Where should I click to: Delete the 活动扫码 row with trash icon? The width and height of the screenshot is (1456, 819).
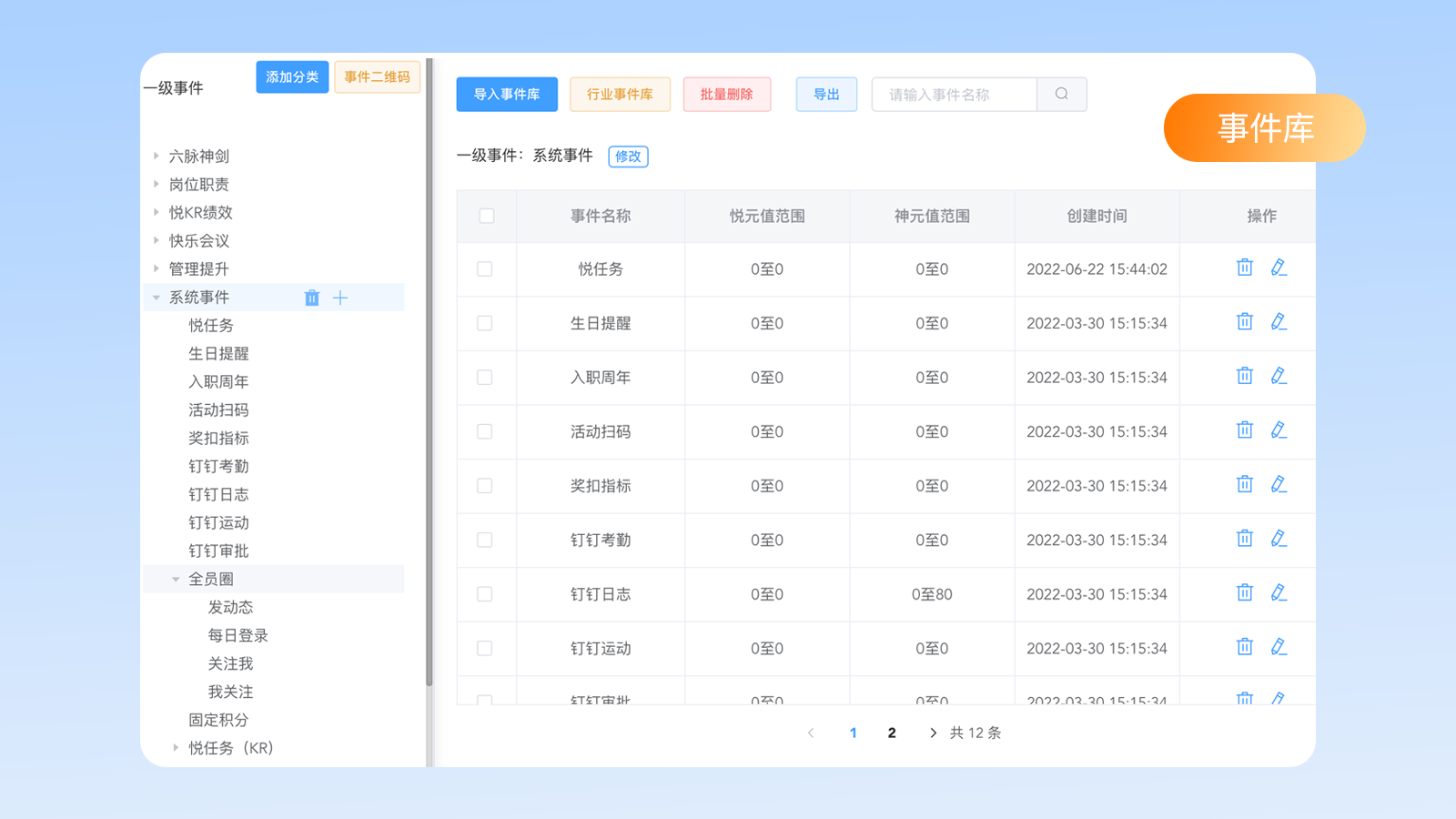1244,430
